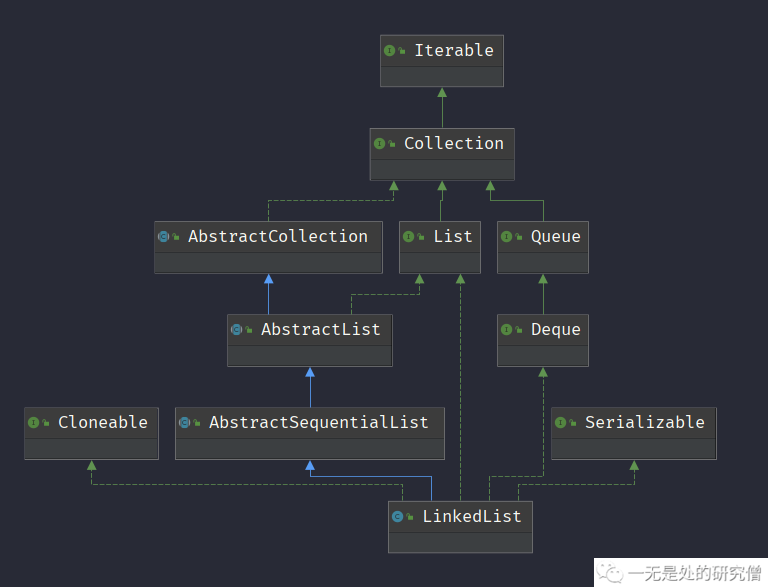Click the interface icon beside Serializable
This screenshot has height=587, width=768.
tap(561, 422)
